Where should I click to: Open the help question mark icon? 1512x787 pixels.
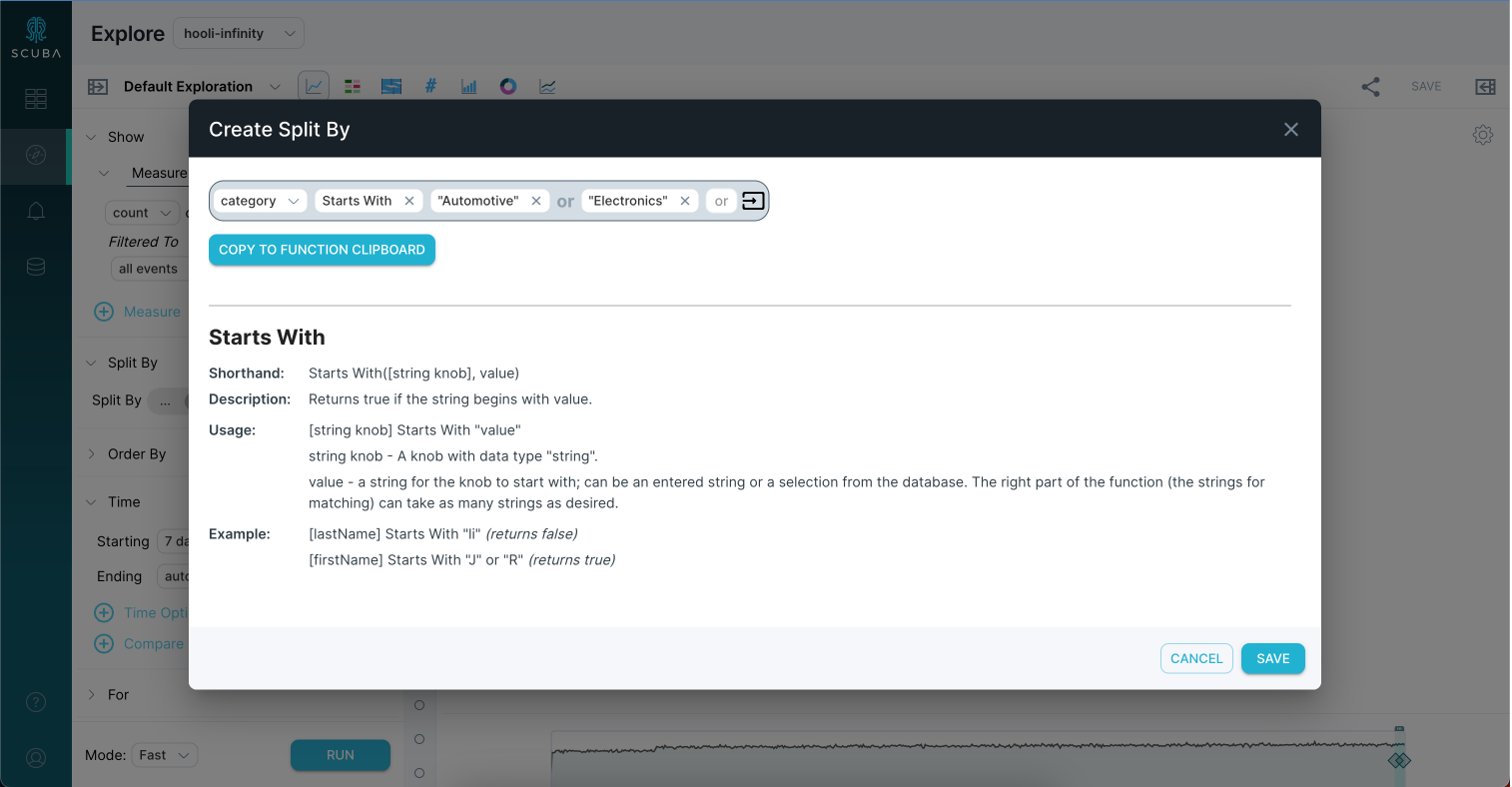(36, 702)
